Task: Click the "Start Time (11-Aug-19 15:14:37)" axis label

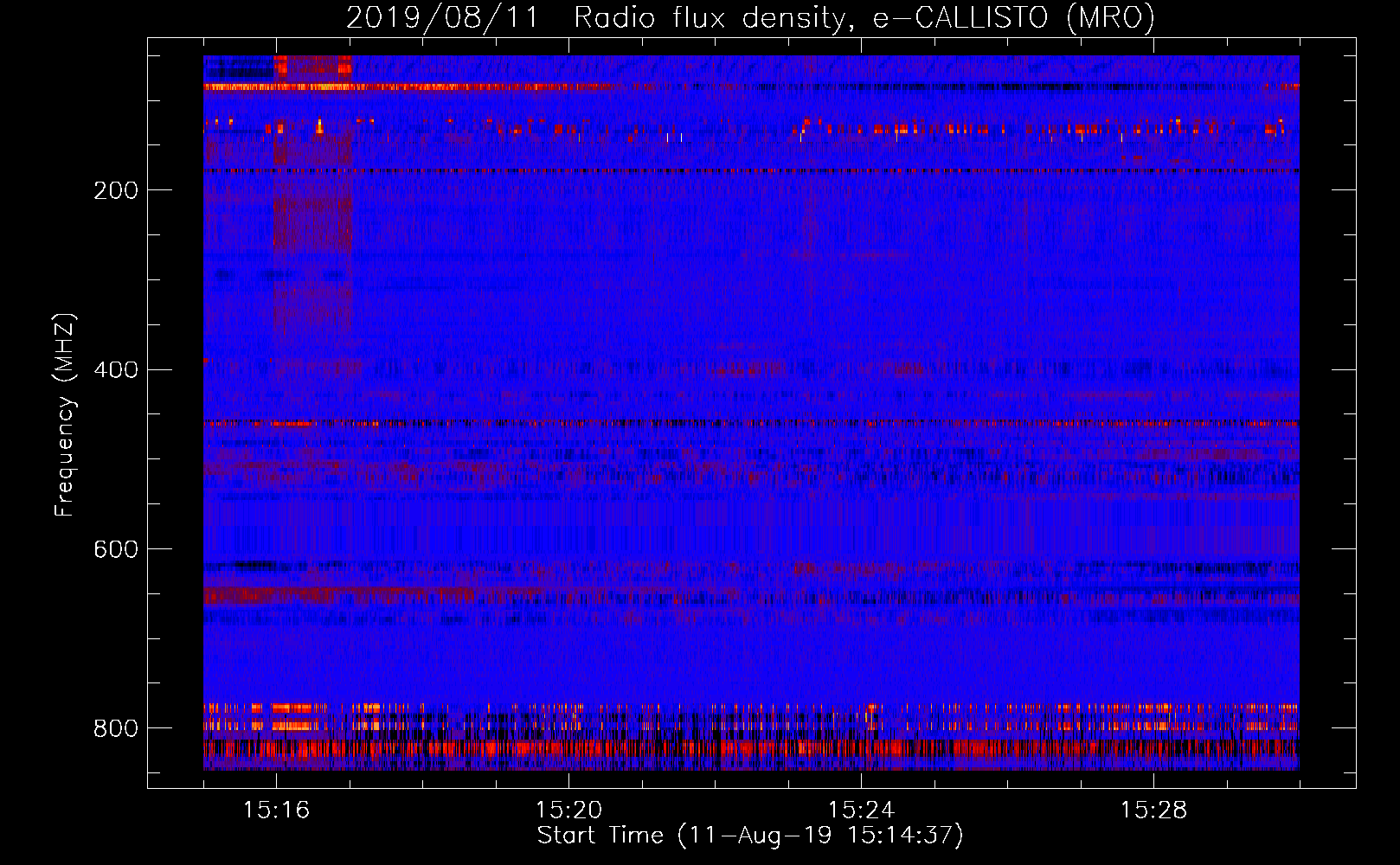Action: coord(750,836)
